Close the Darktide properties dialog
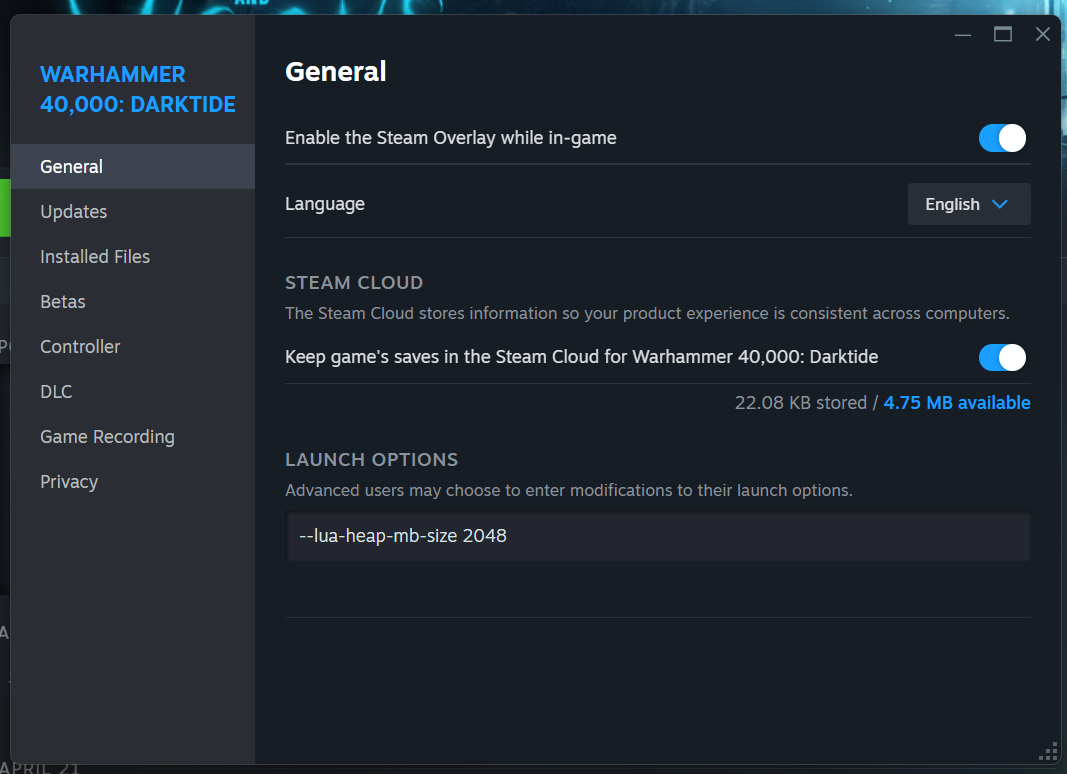The image size is (1067, 774). [1043, 35]
